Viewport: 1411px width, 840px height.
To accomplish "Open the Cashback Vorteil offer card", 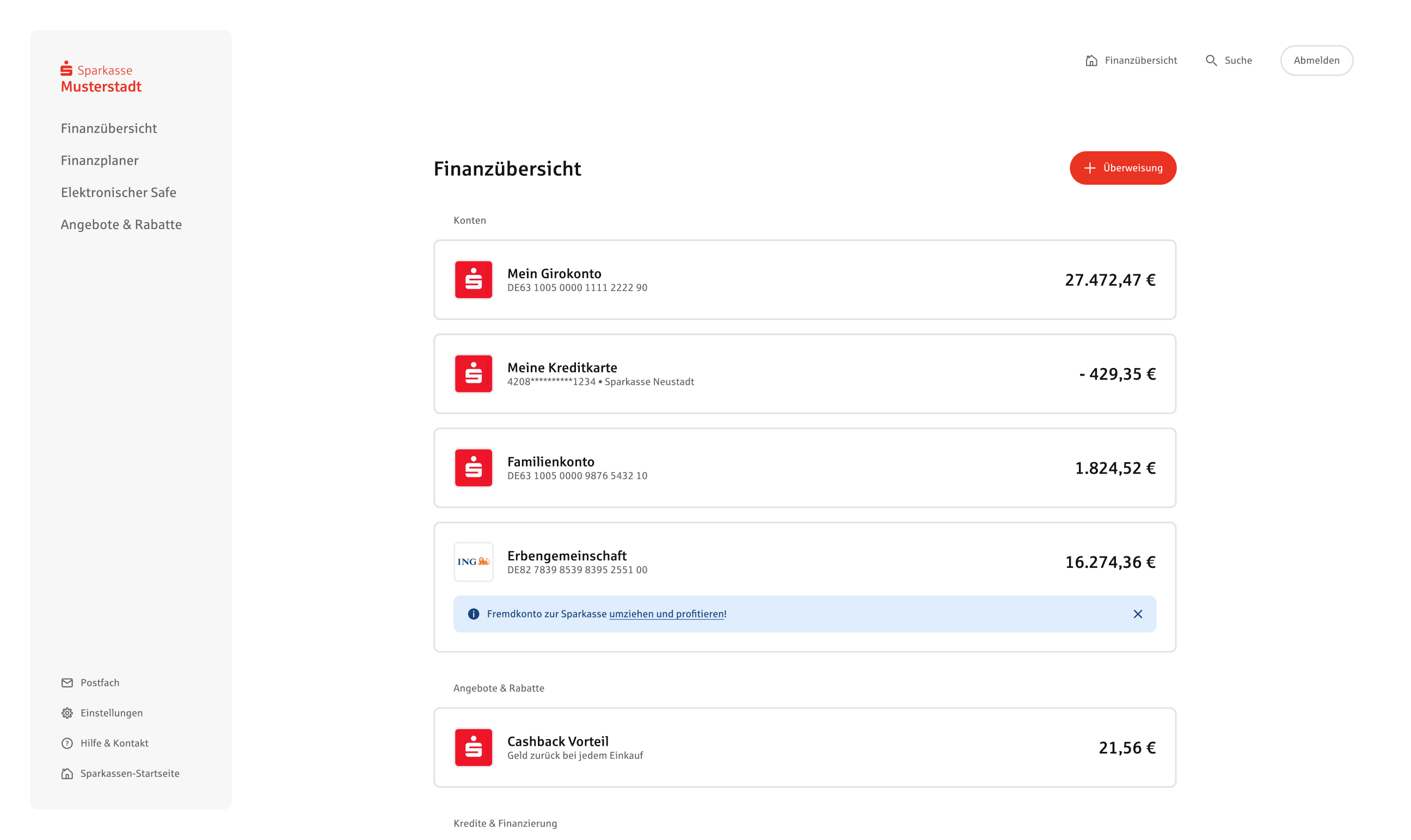I will [803, 747].
